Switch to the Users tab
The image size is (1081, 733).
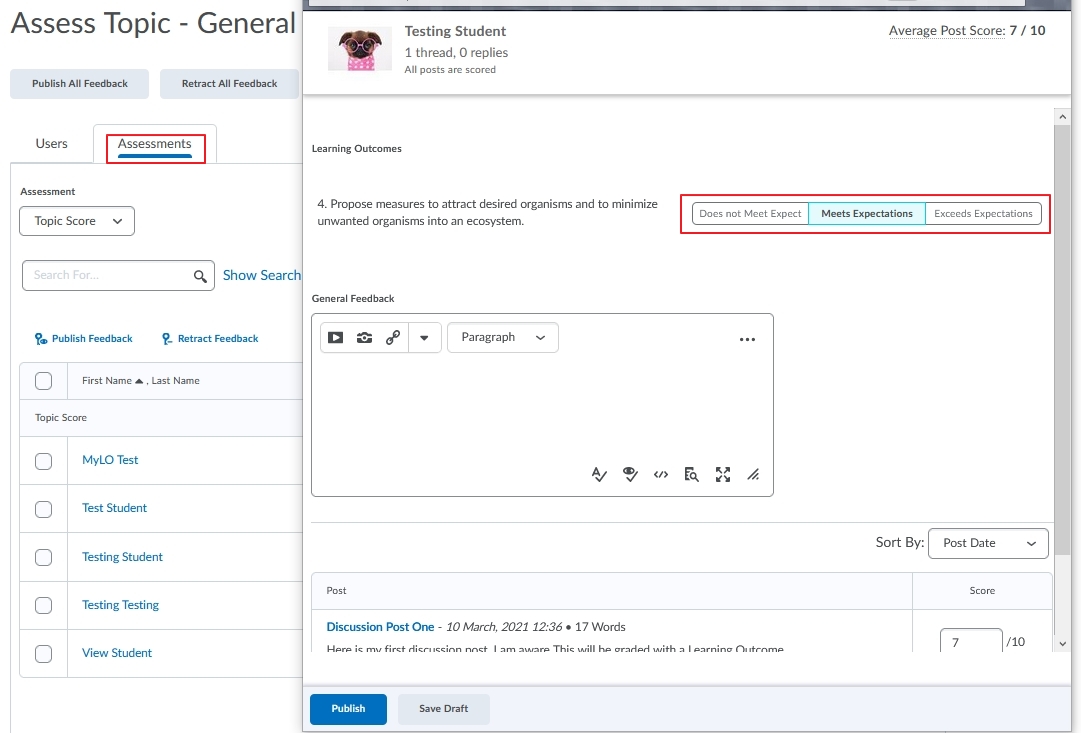52,143
